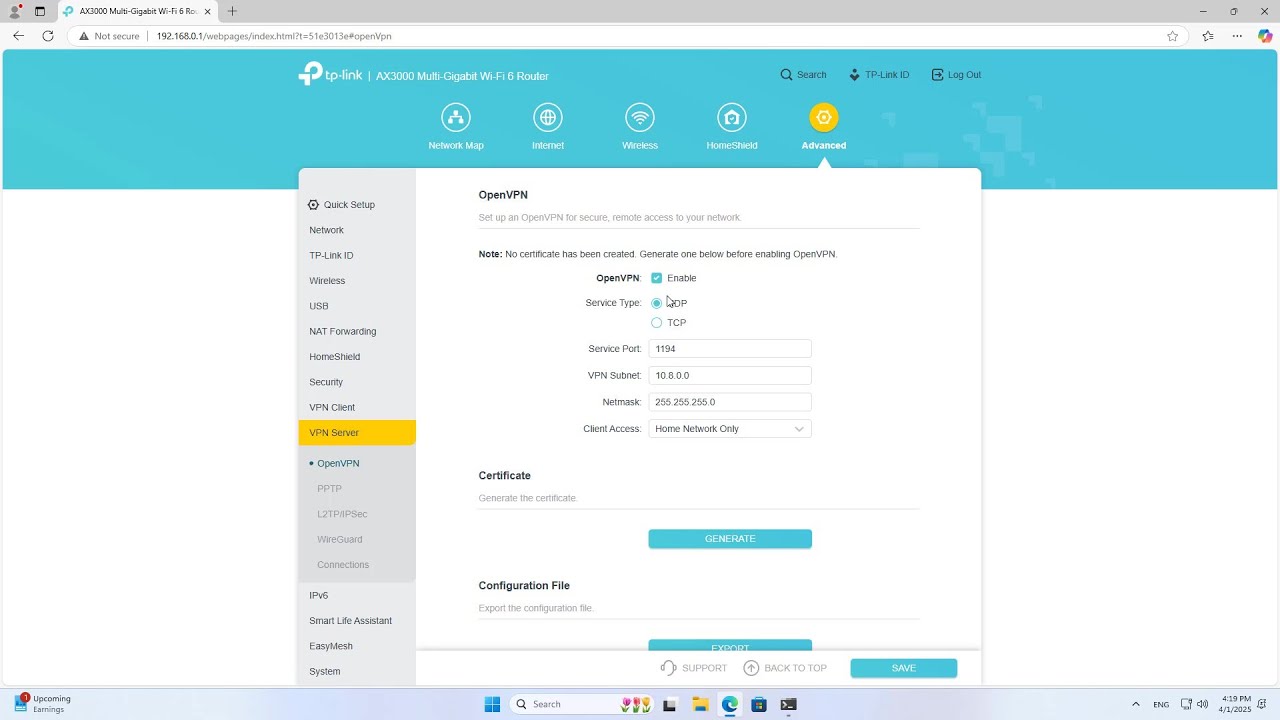Screen dimensions: 1280x720
Task: Show hidden system tray icons chevron
Action: pos(1135,704)
